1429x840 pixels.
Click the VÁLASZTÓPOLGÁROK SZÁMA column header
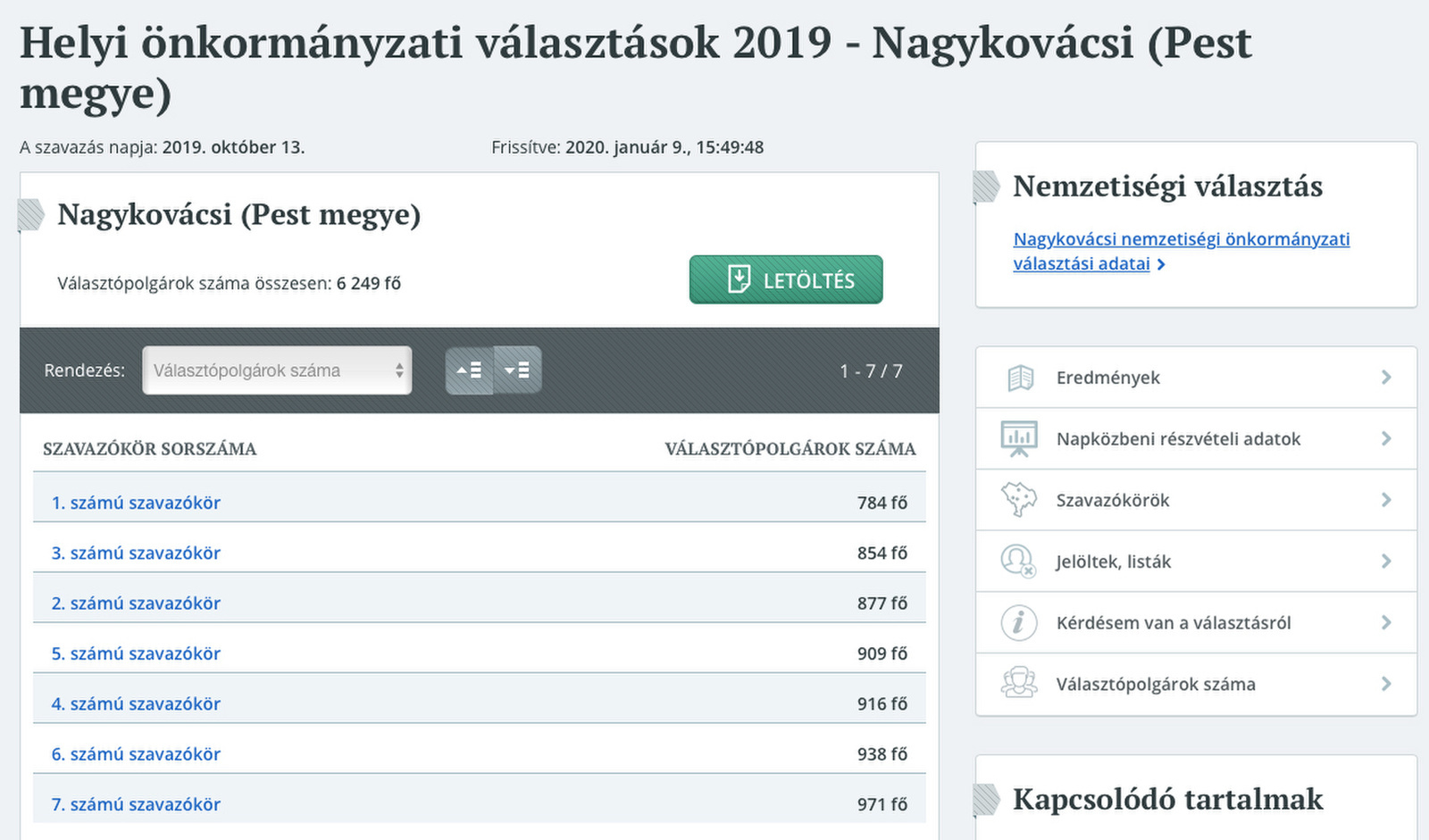(790, 449)
